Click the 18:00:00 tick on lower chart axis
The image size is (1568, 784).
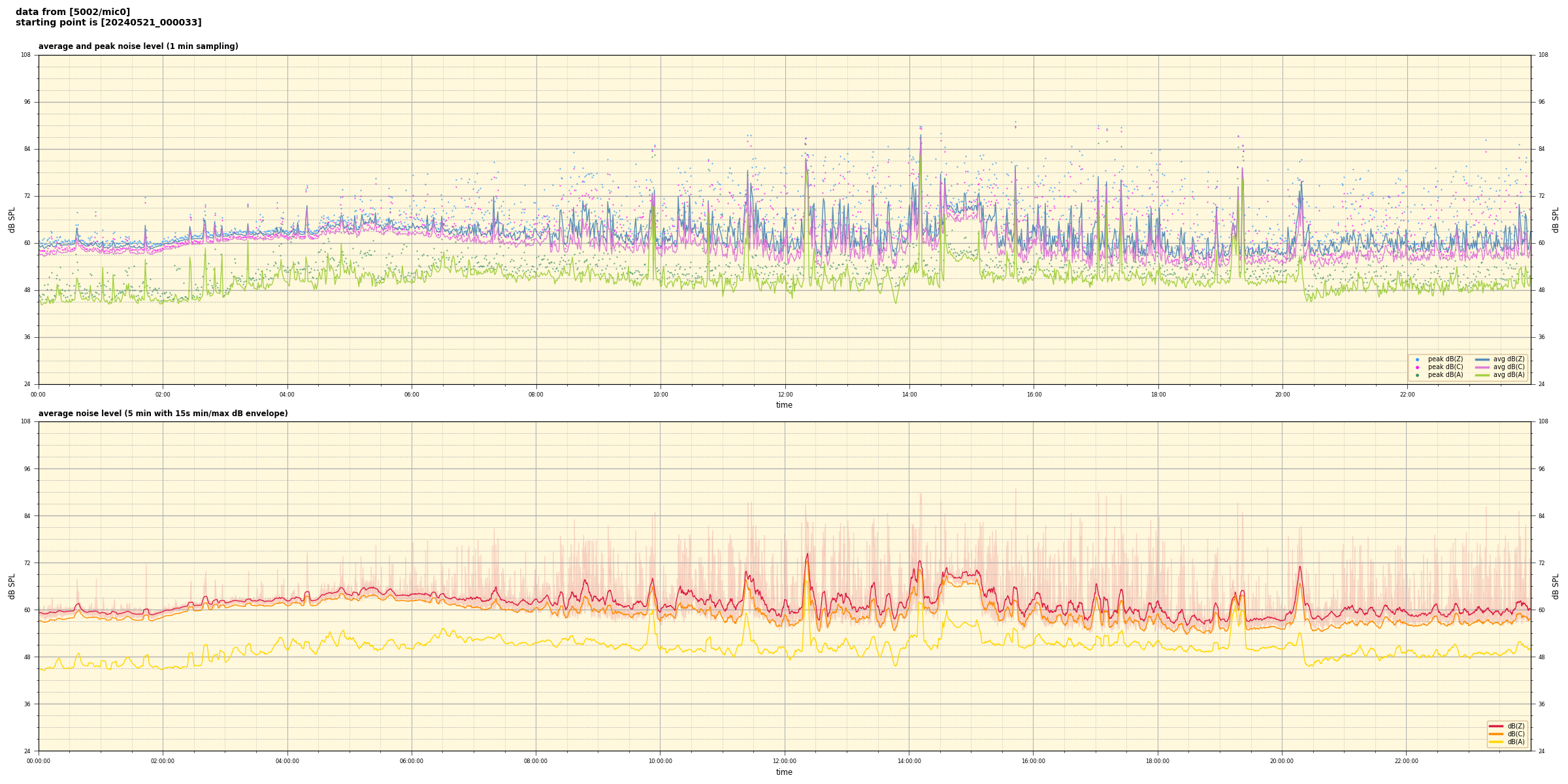(x=1158, y=761)
